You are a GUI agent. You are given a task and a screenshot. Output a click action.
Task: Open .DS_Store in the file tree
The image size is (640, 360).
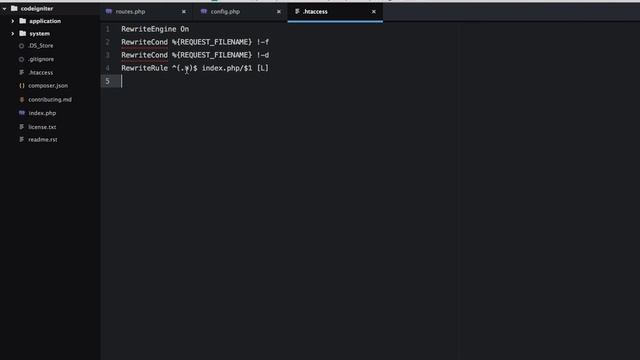pyautogui.click(x=41, y=46)
